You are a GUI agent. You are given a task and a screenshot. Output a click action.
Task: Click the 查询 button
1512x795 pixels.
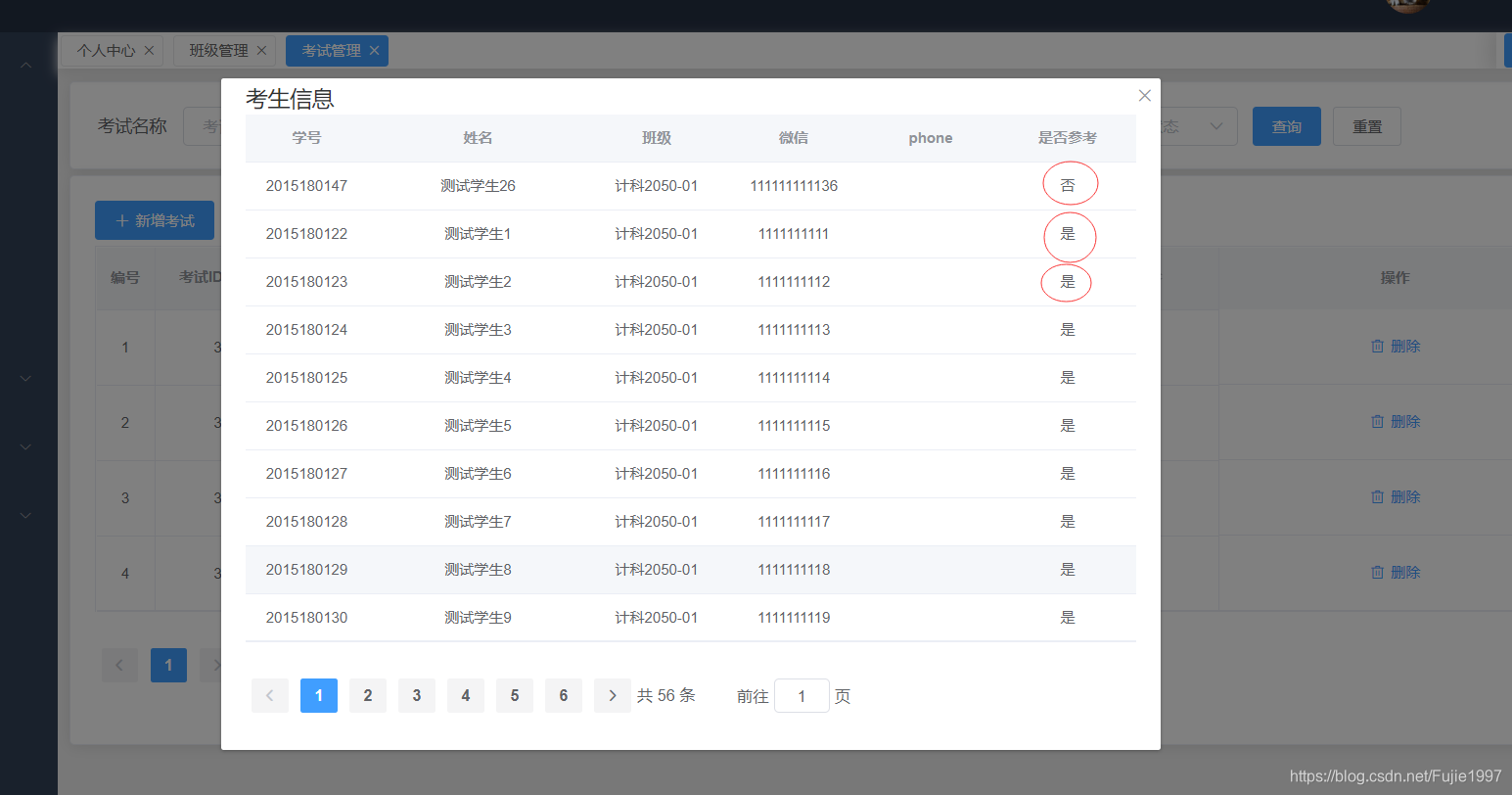click(1287, 126)
